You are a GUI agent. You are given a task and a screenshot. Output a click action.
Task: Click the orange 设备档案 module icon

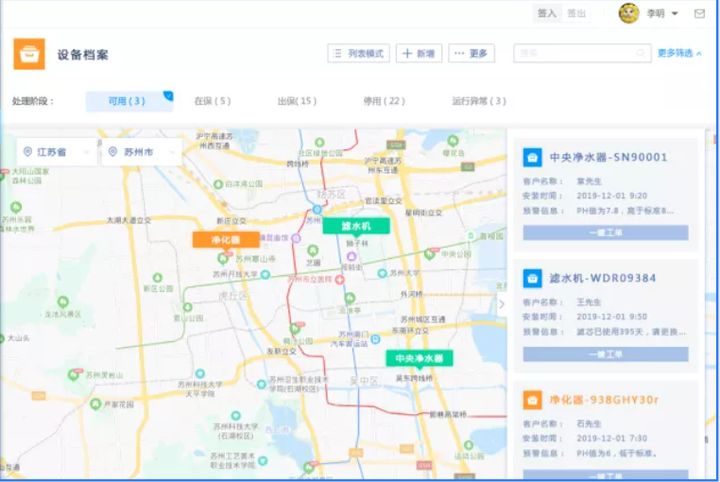pos(29,54)
